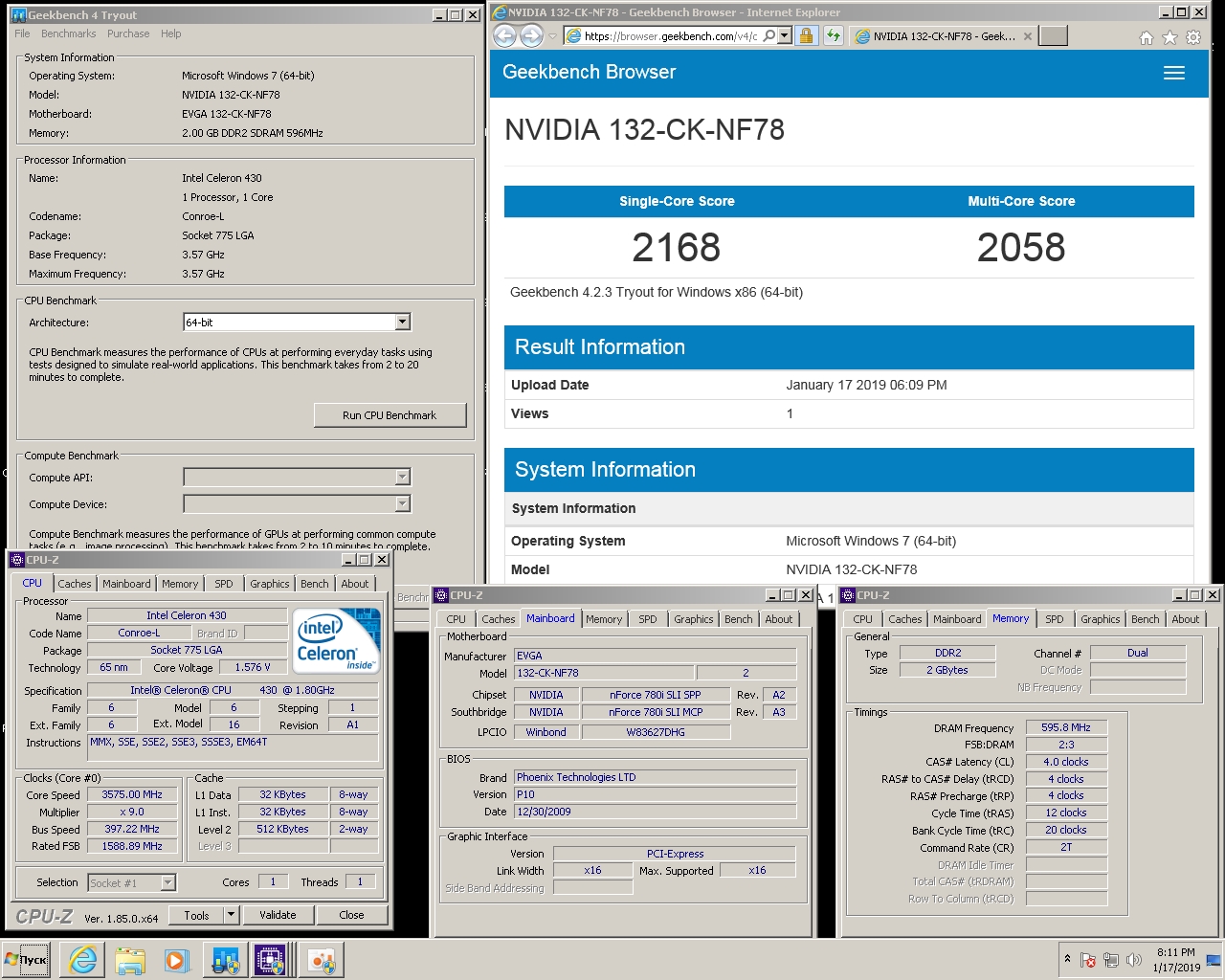This screenshot has width=1225, height=980.
Task: Select Memory tab in middle CPU-Z window
Action: (604, 619)
